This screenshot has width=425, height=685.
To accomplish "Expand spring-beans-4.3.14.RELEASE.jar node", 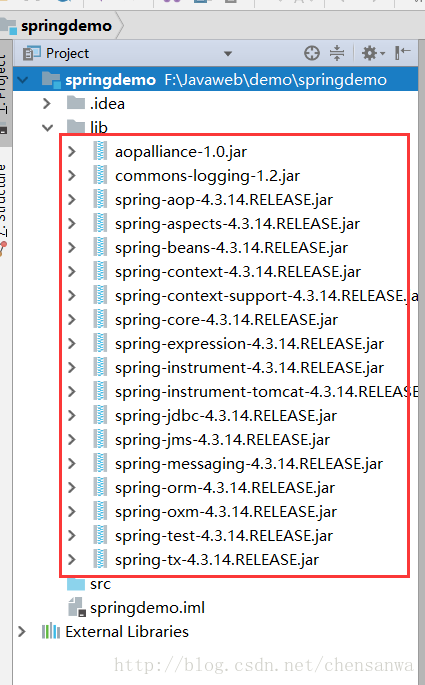I will (72, 248).
